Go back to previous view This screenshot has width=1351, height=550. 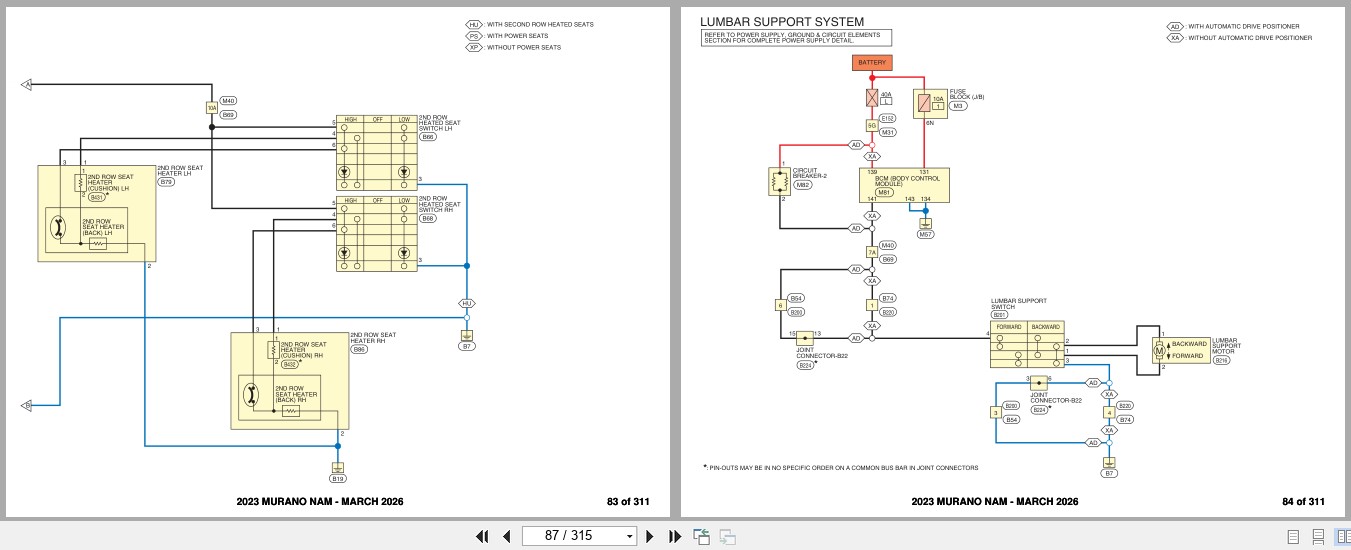(702, 536)
